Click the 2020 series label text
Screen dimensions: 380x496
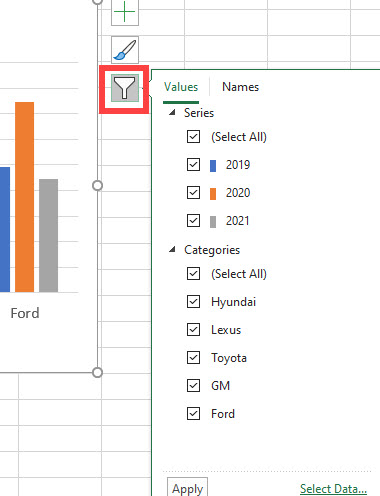pyautogui.click(x=238, y=193)
